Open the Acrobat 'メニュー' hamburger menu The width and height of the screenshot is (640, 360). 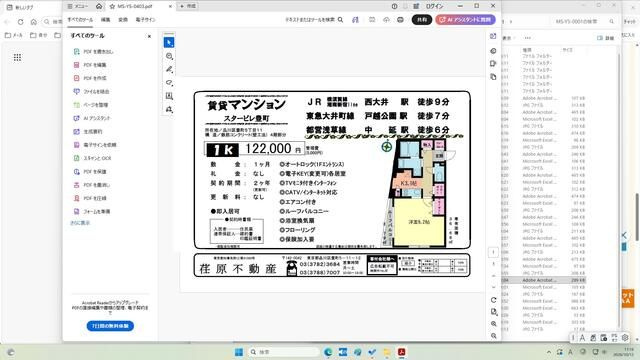[x=78, y=6]
